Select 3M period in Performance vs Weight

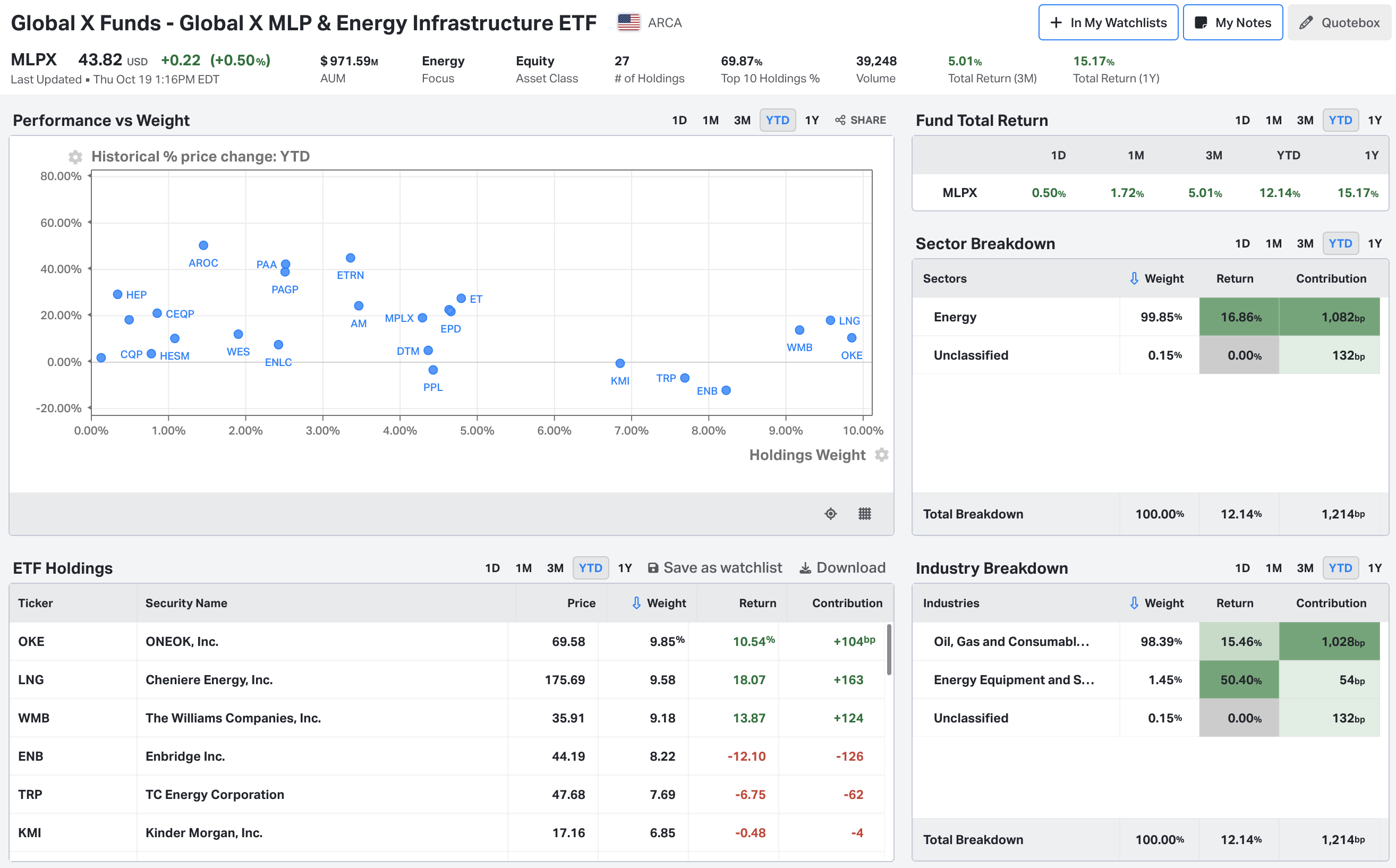tap(742, 120)
